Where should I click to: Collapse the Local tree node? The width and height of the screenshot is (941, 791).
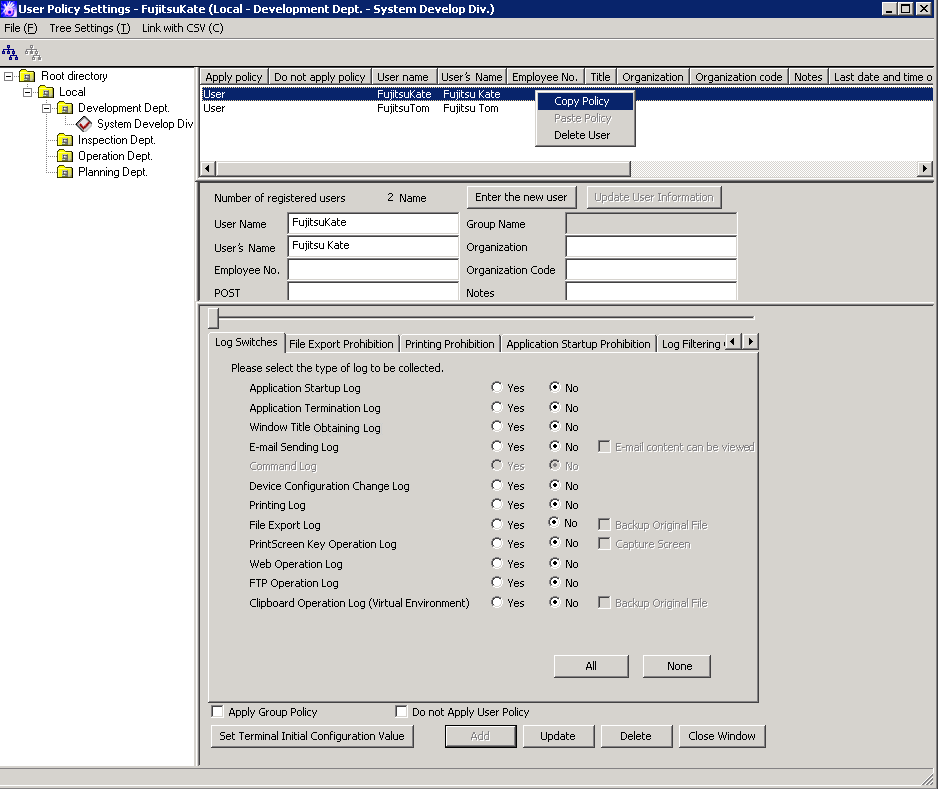pyautogui.click(x=28, y=92)
